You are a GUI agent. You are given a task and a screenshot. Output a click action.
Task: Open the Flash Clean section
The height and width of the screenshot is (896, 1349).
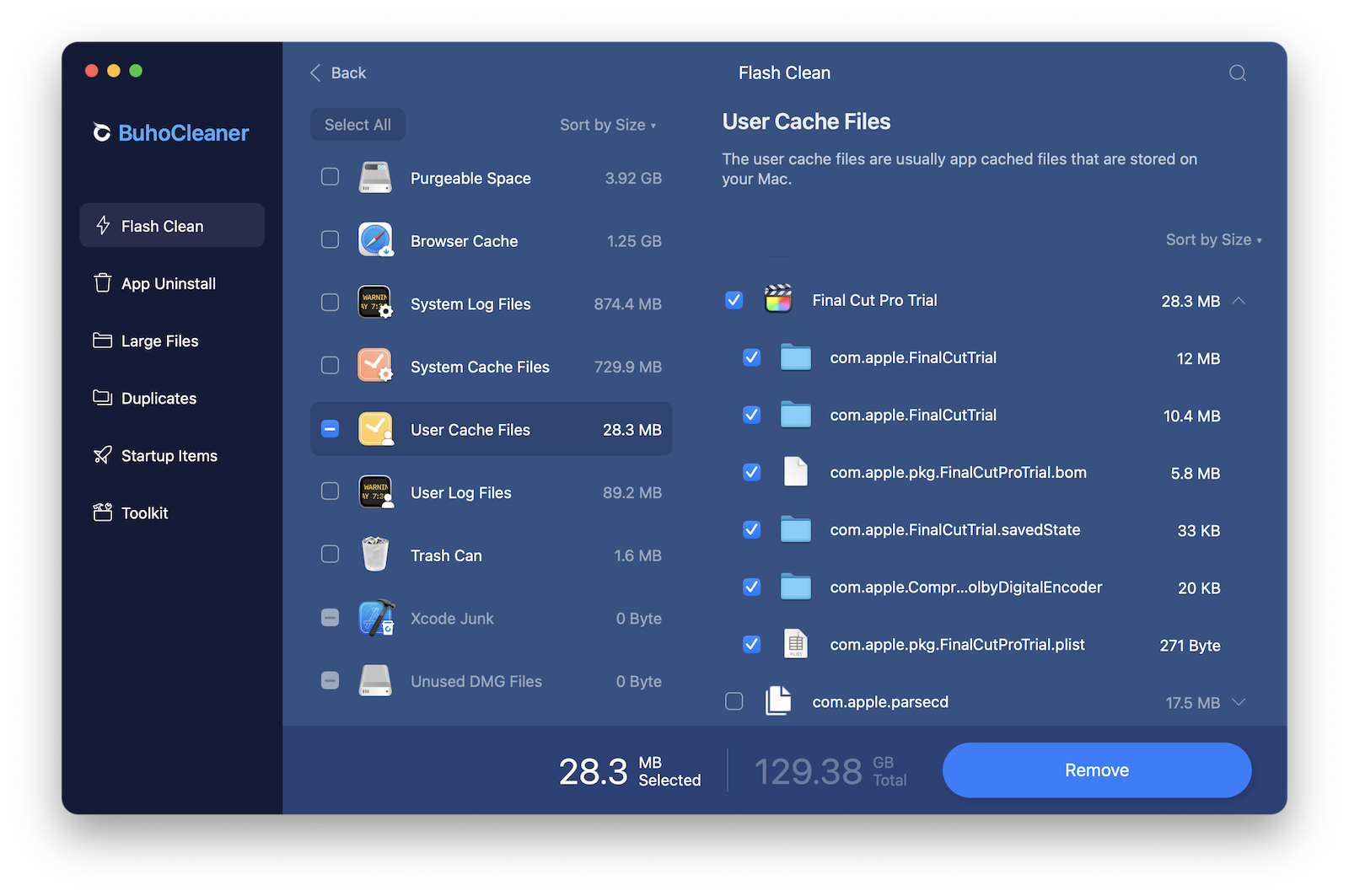[x=172, y=225]
